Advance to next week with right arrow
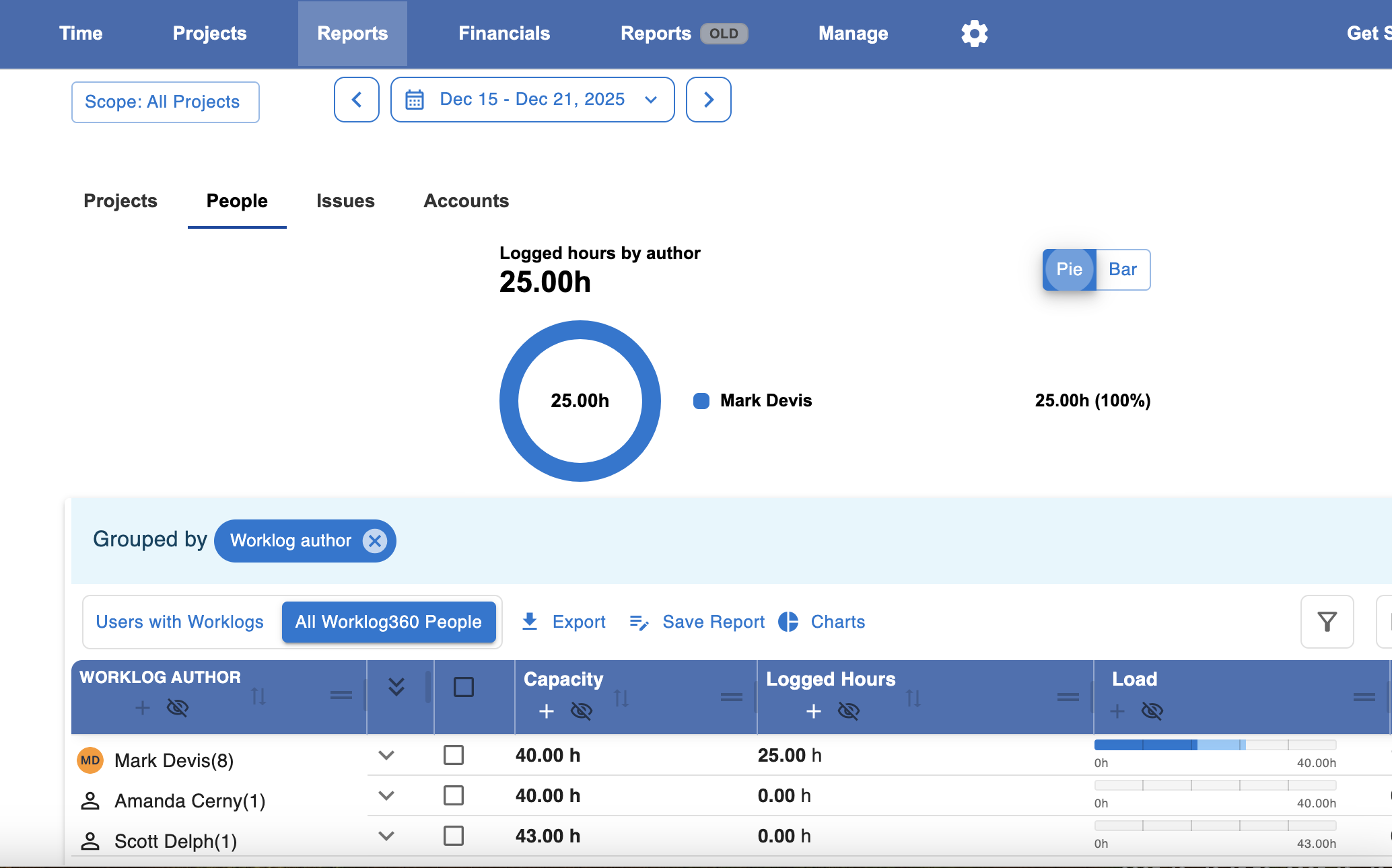 click(x=709, y=100)
